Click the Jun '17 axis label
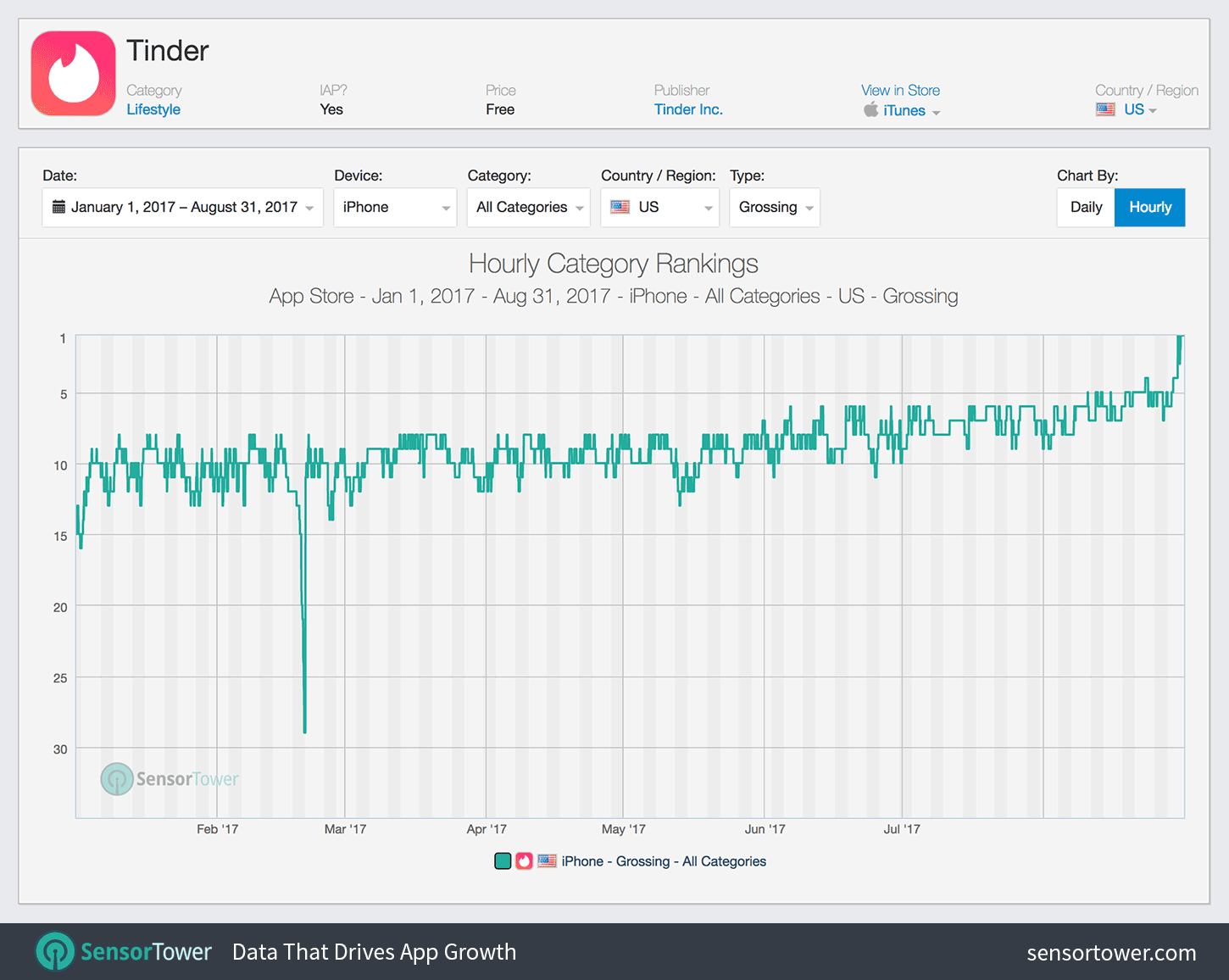This screenshot has width=1229, height=980. pos(765,829)
